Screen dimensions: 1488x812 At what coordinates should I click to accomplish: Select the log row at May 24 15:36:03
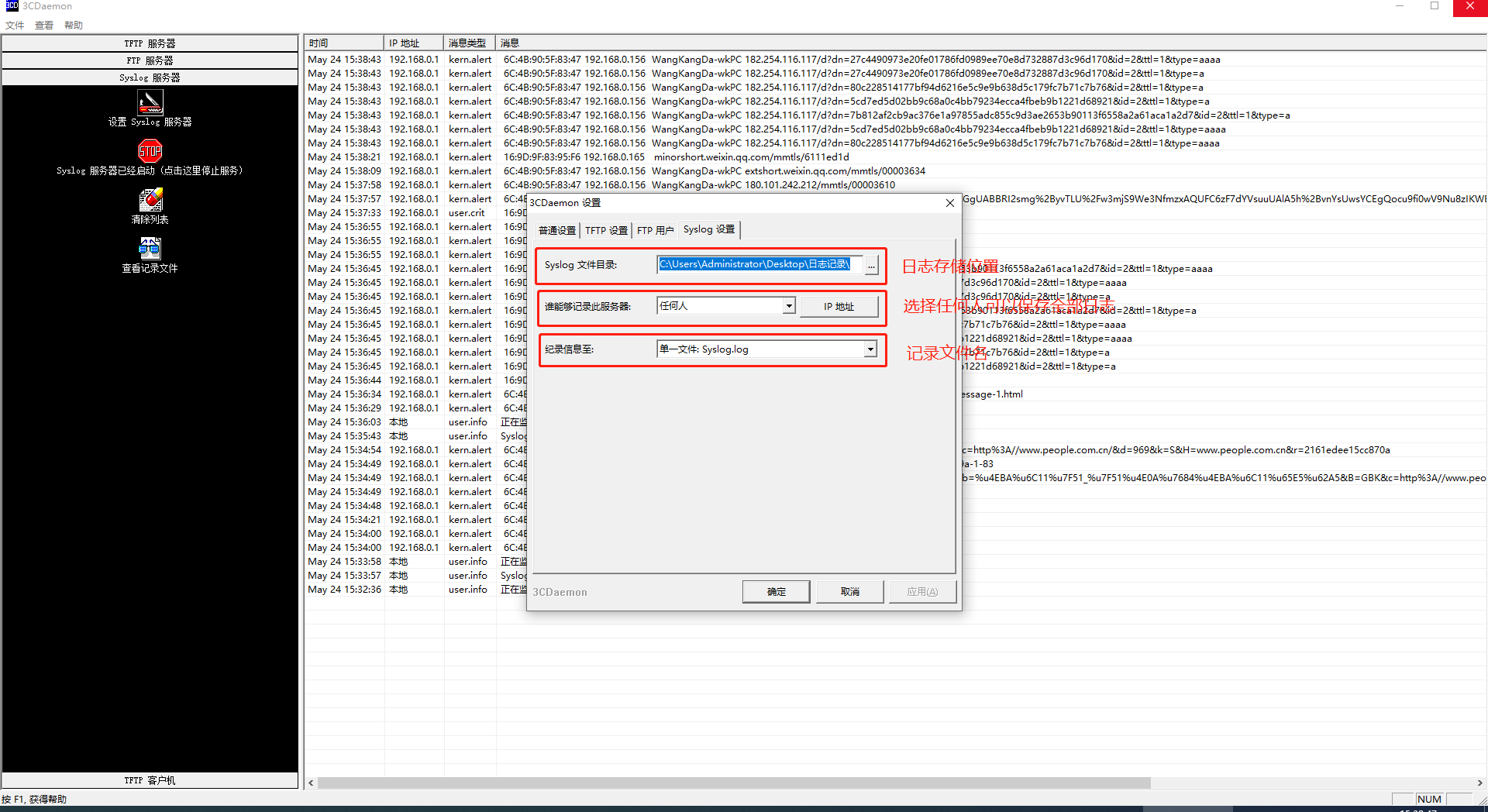[x=415, y=422]
